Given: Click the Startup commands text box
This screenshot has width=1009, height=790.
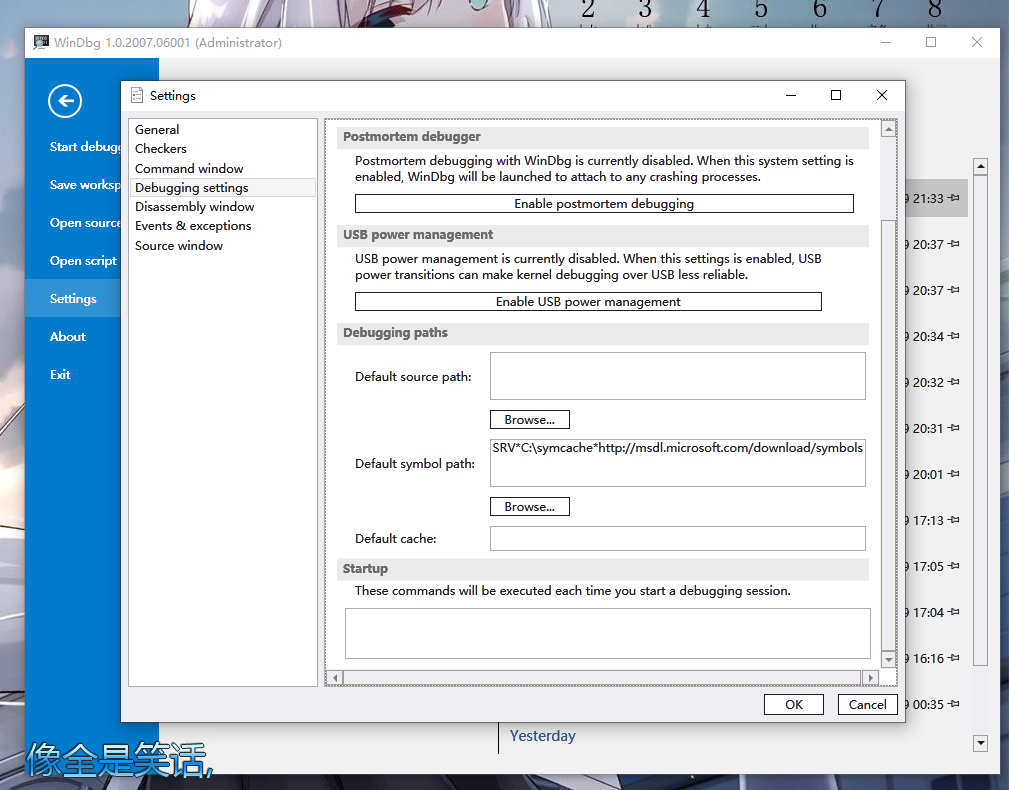Looking at the screenshot, I should point(607,634).
